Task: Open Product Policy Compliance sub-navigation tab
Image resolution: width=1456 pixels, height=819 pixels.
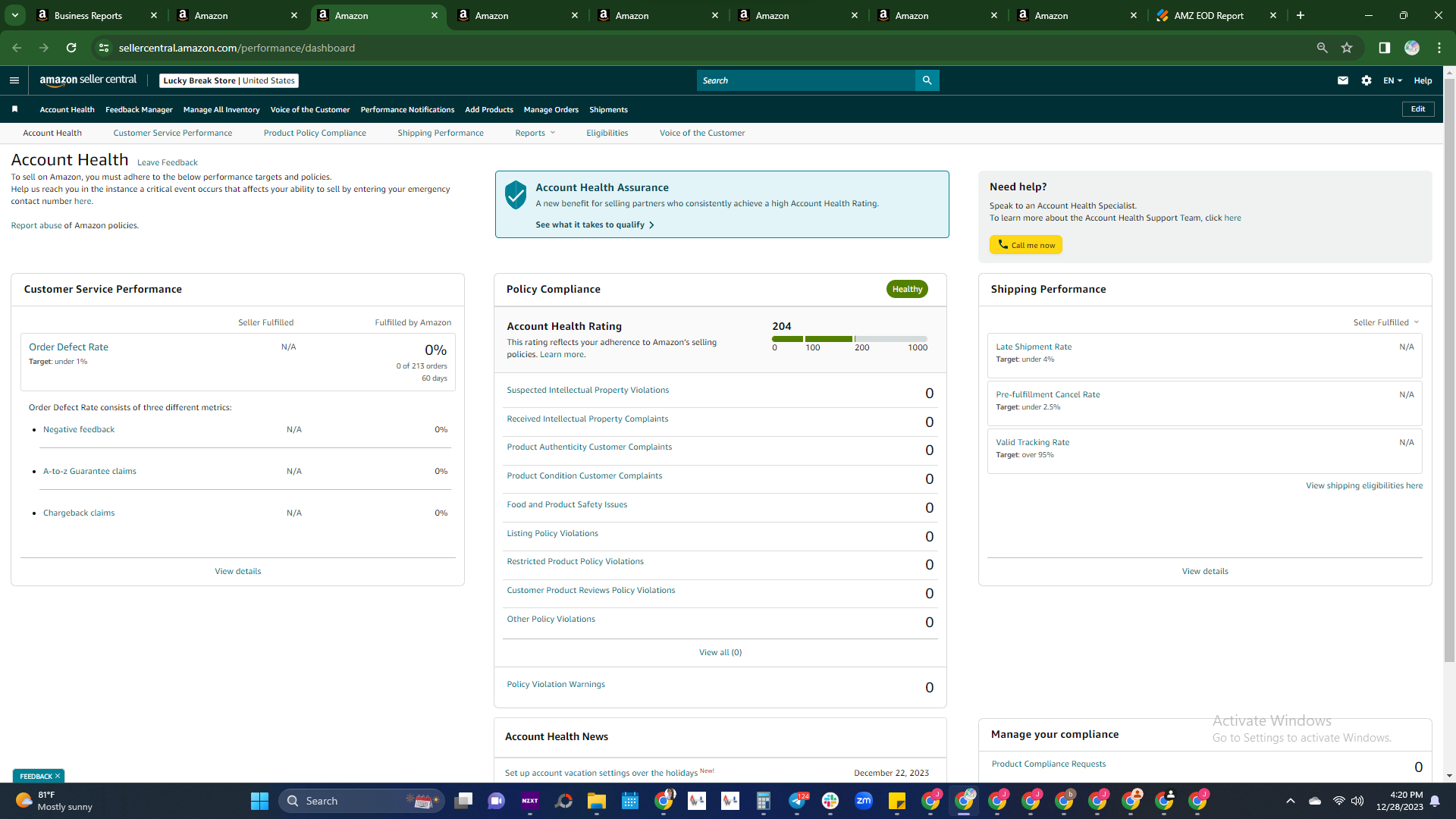Action: 315,133
